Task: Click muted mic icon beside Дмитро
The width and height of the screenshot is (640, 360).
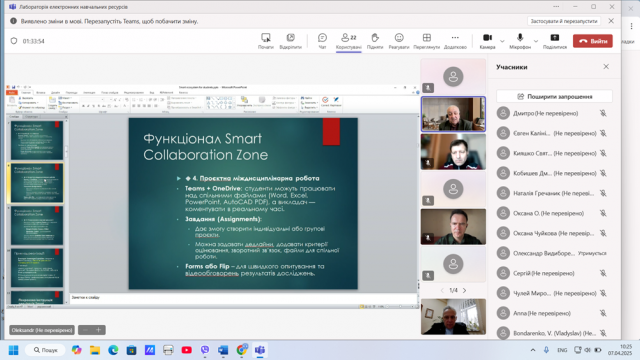Action: pyautogui.click(x=603, y=113)
